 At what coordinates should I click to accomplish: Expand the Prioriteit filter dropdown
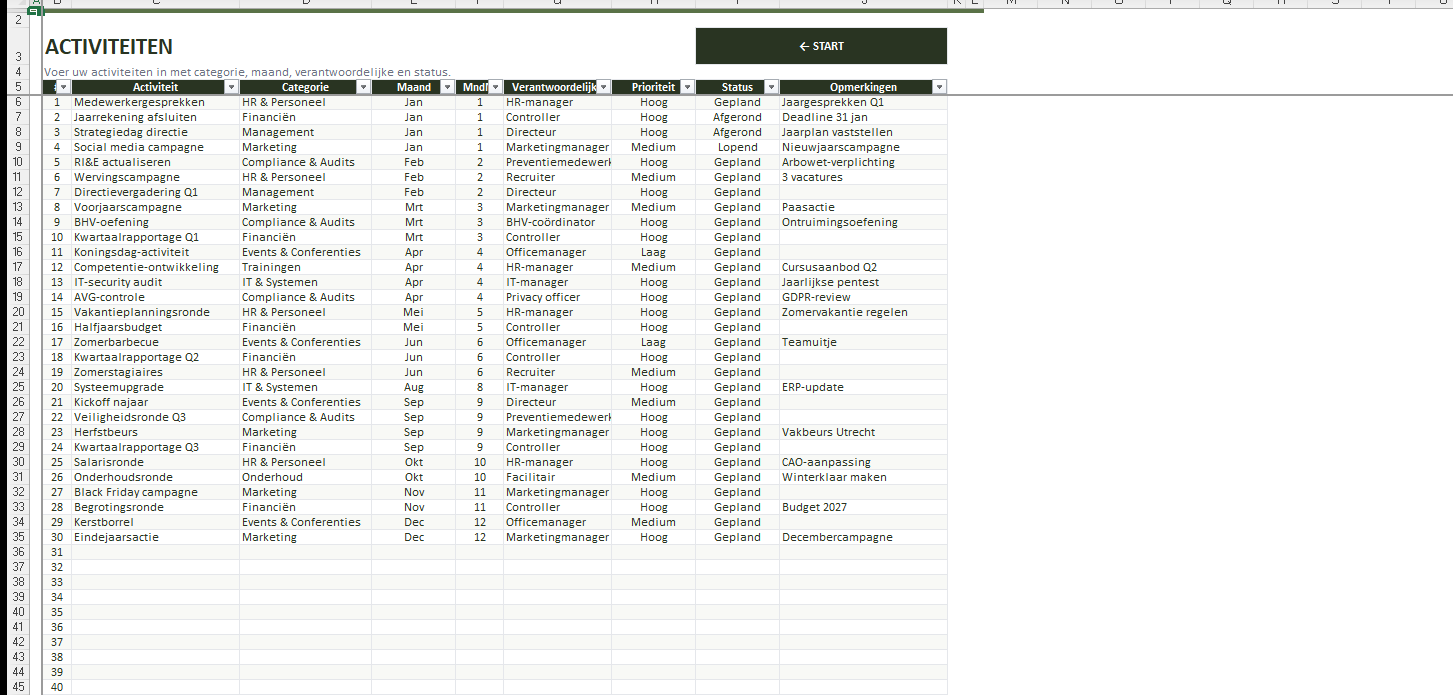(687, 88)
